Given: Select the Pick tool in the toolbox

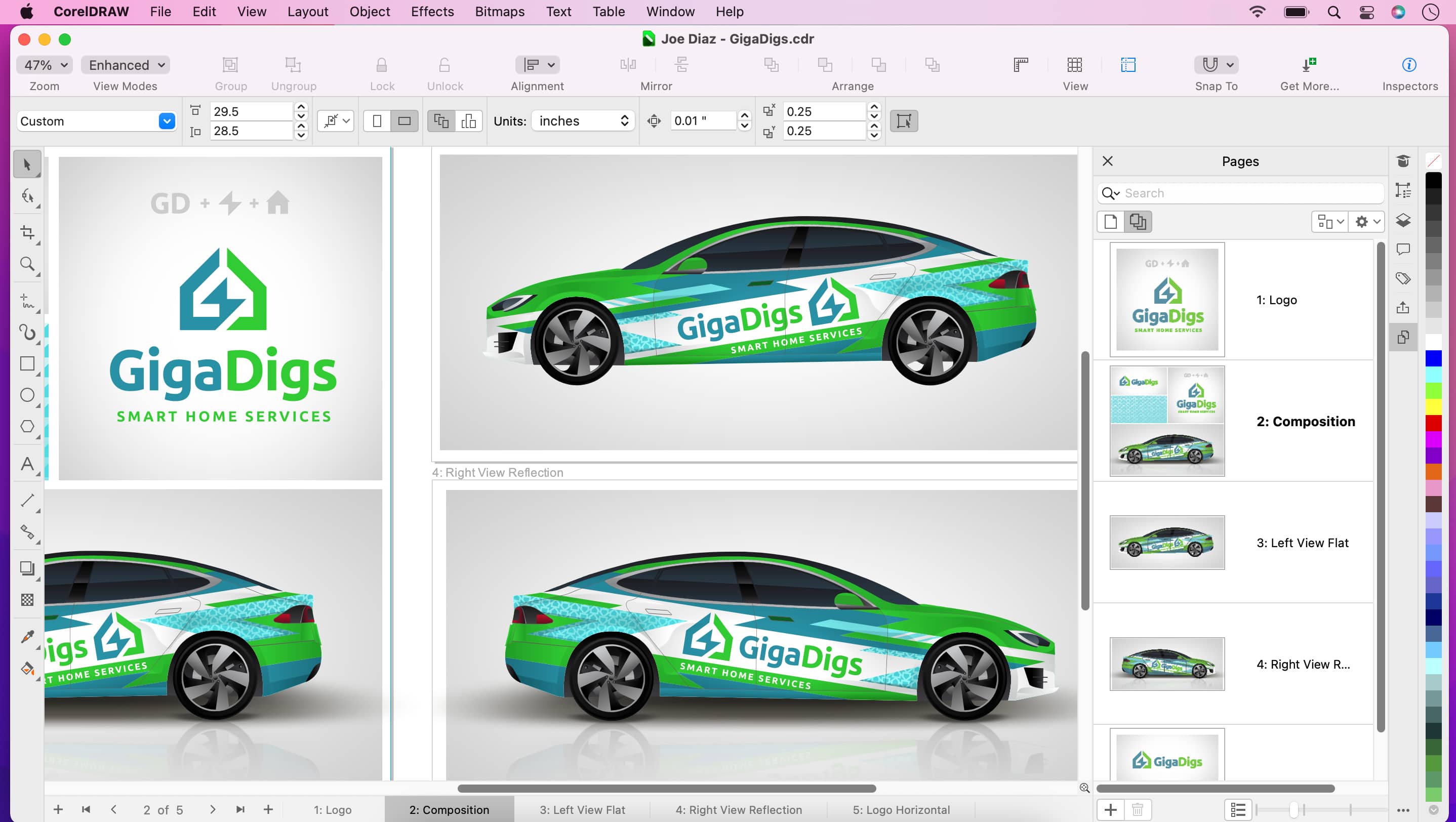Looking at the screenshot, I should [x=27, y=164].
